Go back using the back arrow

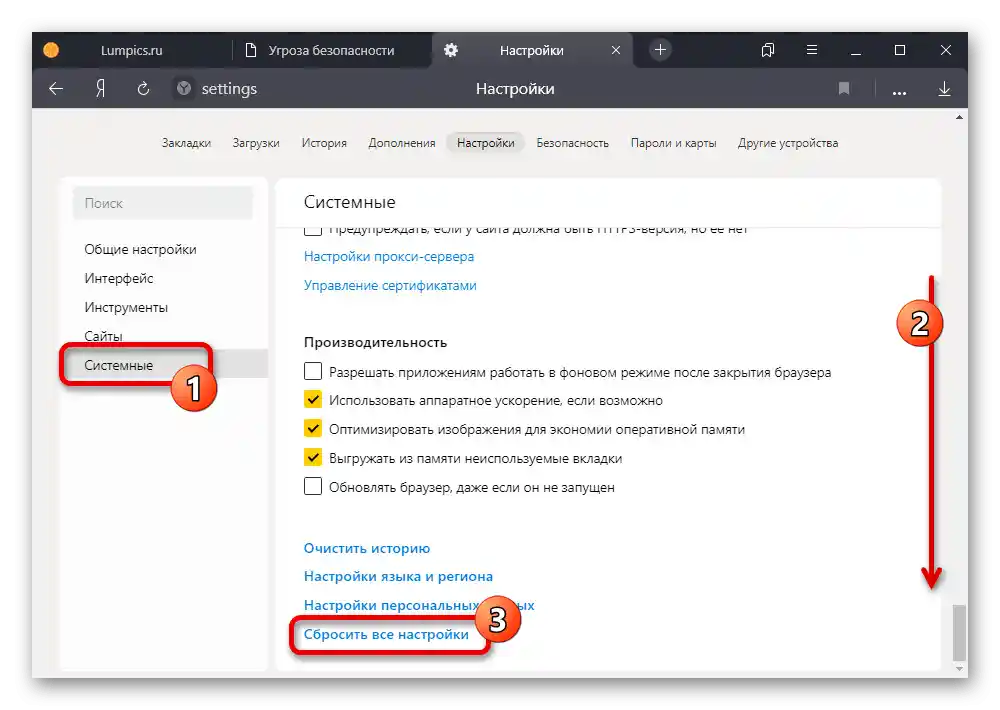point(55,88)
